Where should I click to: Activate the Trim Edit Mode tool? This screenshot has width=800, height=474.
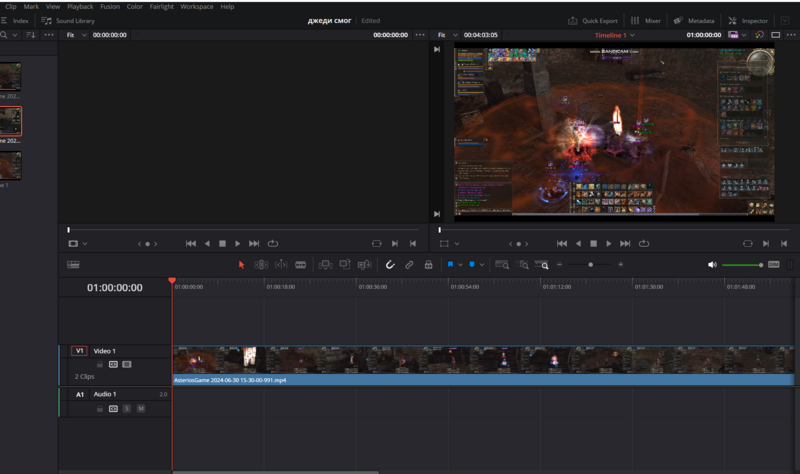pos(261,265)
